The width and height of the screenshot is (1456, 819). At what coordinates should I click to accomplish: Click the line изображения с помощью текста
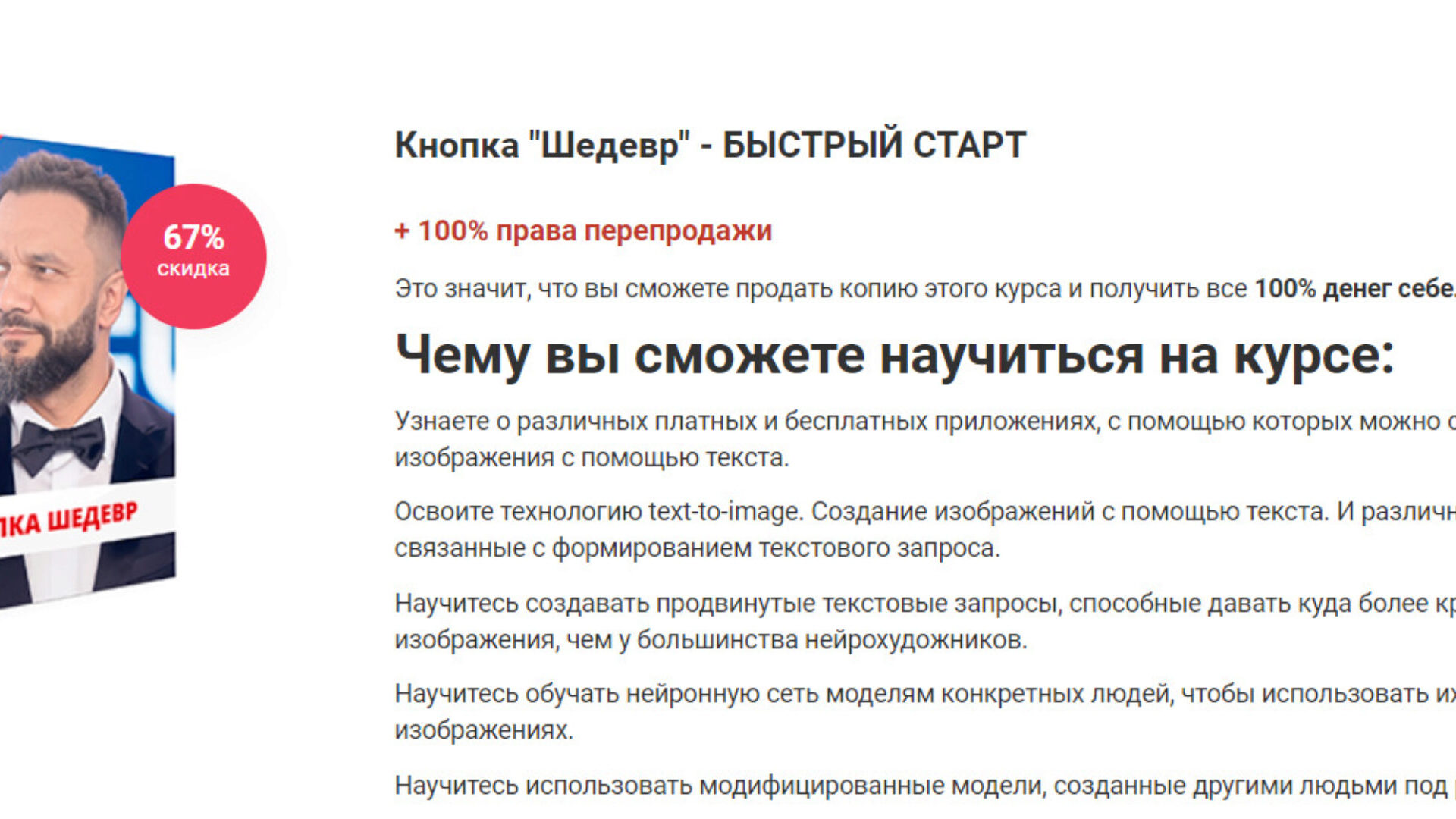click(x=591, y=458)
